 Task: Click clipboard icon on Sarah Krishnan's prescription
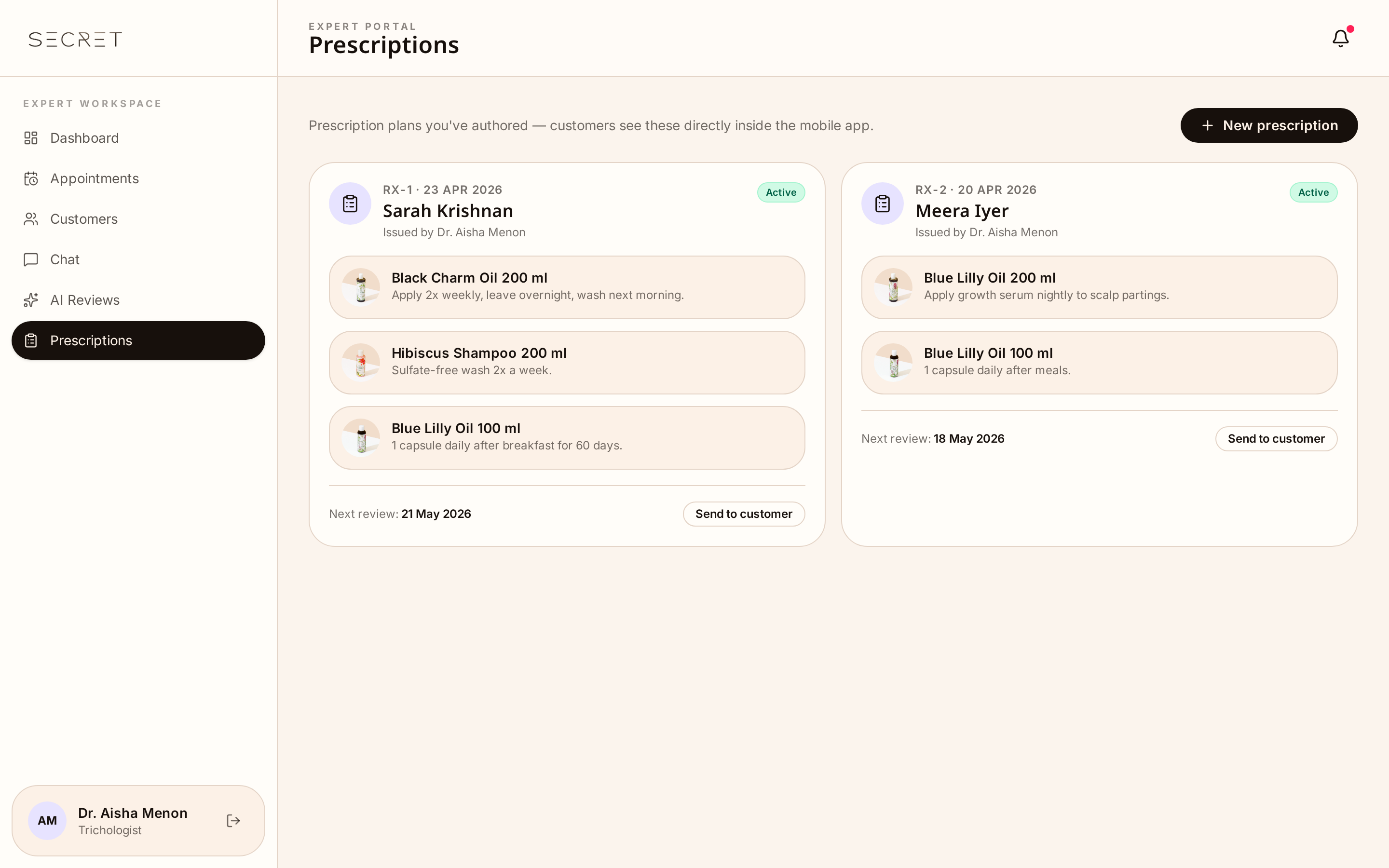(x=350, y=203)
